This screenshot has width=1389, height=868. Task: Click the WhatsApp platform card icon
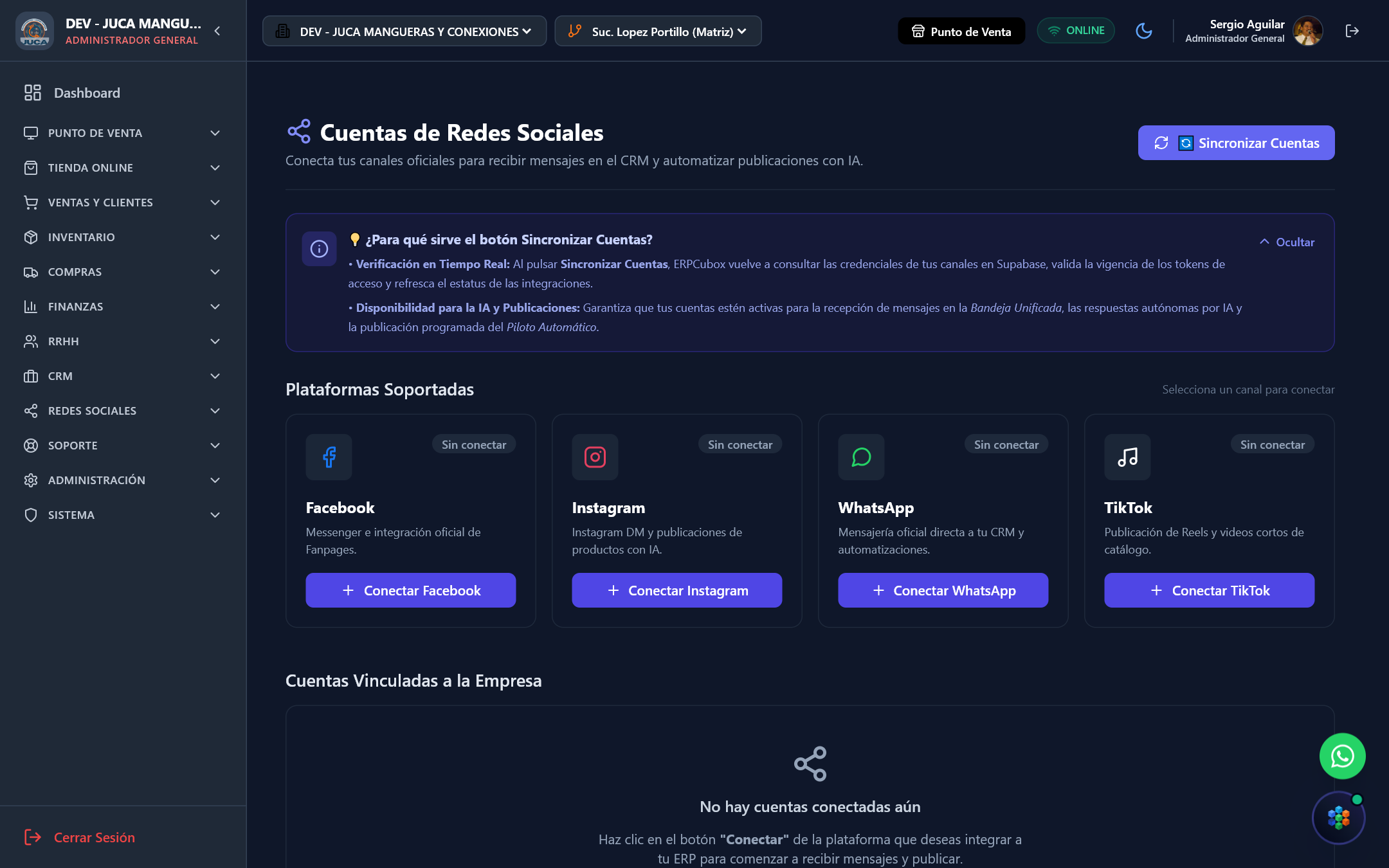point(861,457)
